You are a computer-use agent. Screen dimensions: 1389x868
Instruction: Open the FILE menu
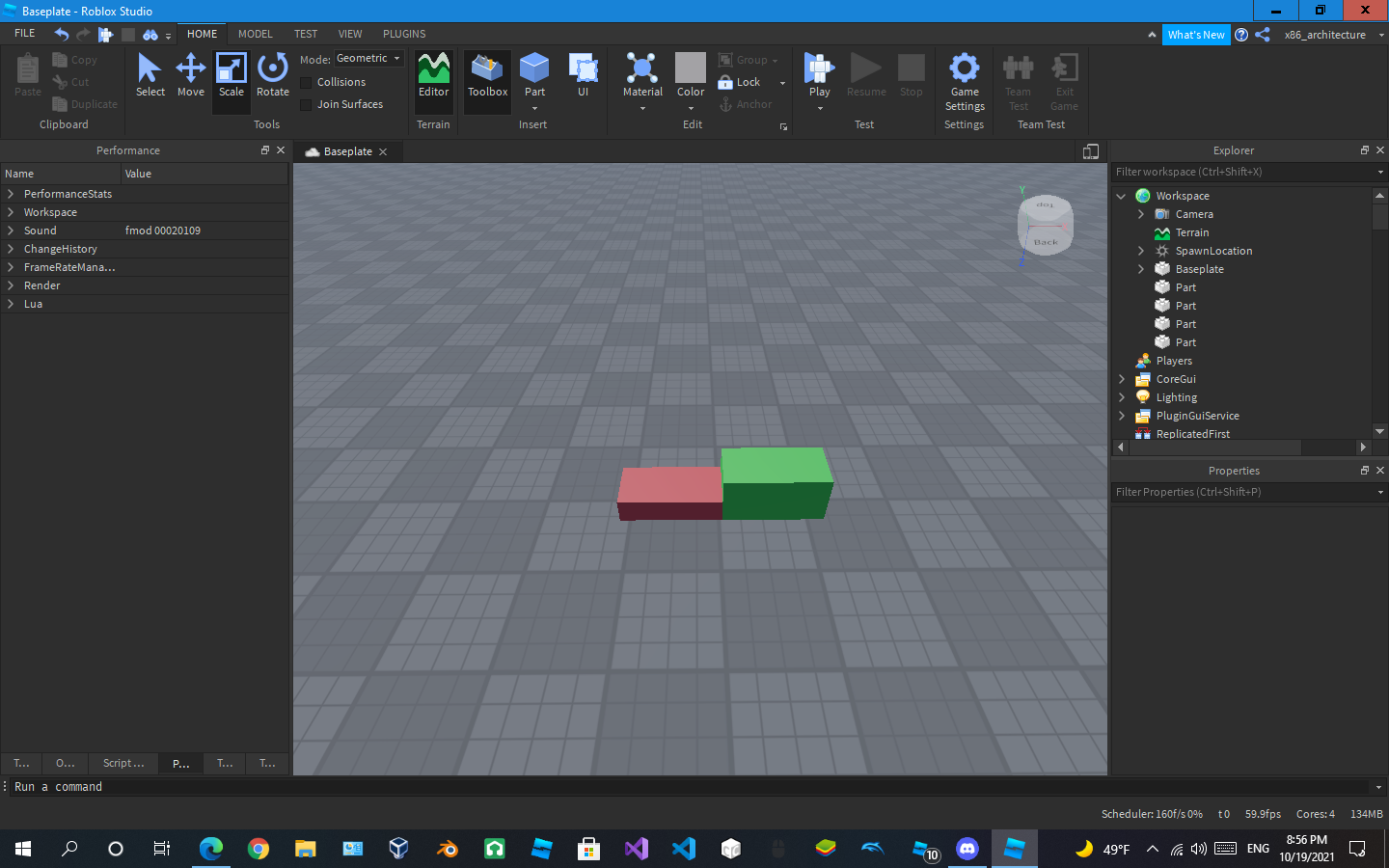click(25, 34)
